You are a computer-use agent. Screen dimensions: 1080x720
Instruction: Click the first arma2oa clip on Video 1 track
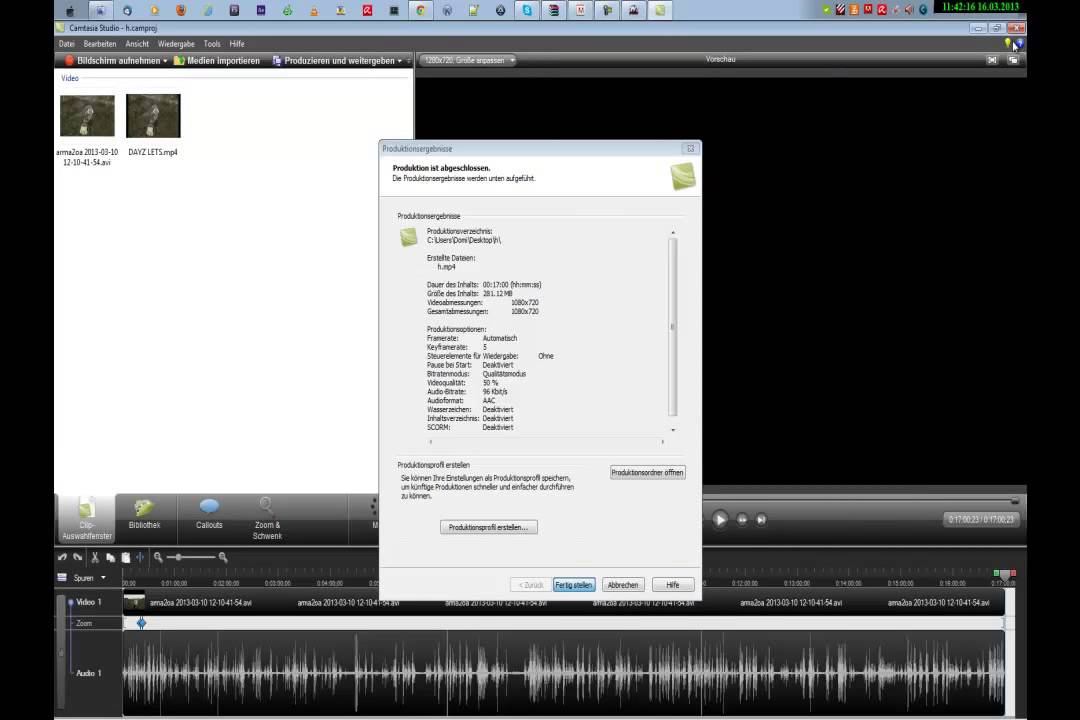(200, 602)
